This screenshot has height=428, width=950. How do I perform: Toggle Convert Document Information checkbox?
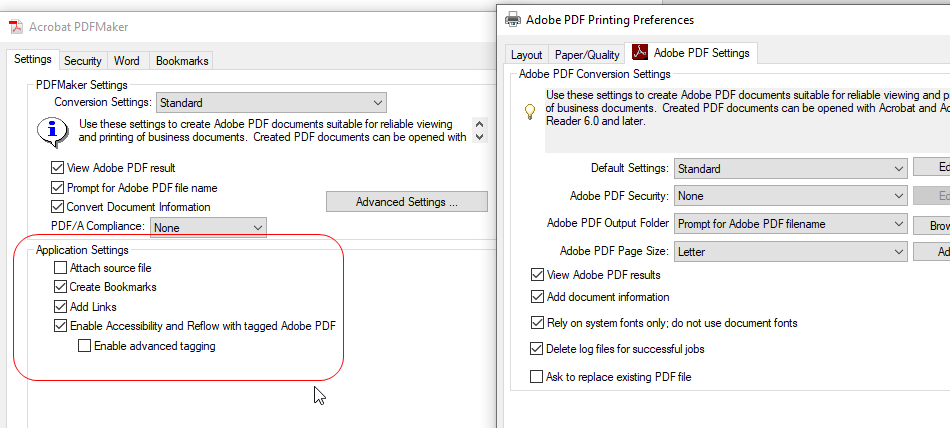pyautogui.click(x=58, y=207)
